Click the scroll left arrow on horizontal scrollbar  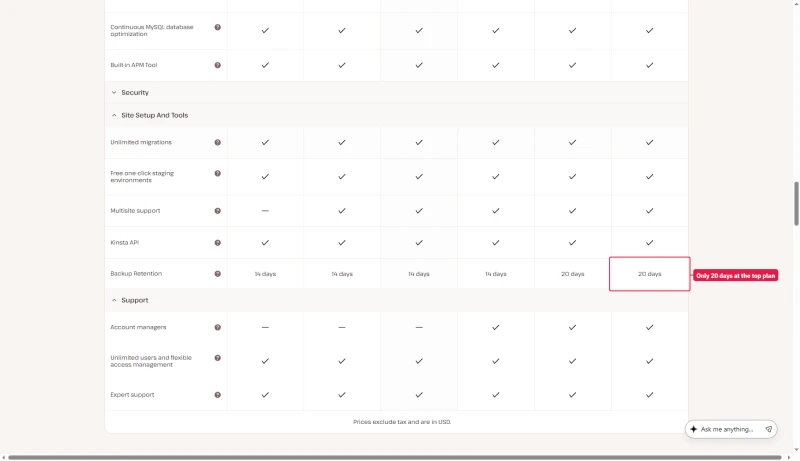tap(4, 457)
